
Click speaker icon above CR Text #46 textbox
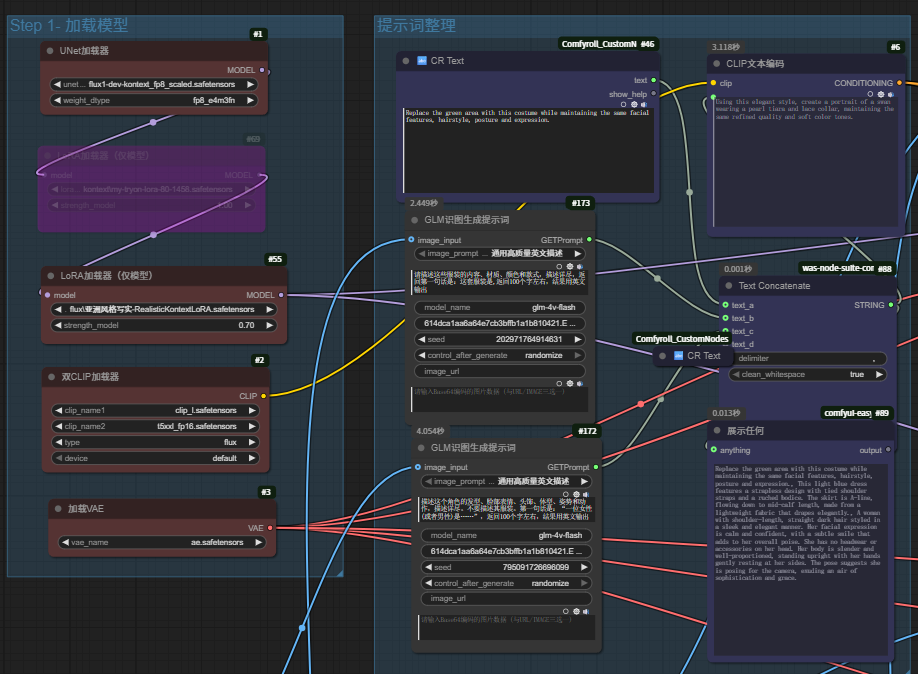click(x=644, y=104)
